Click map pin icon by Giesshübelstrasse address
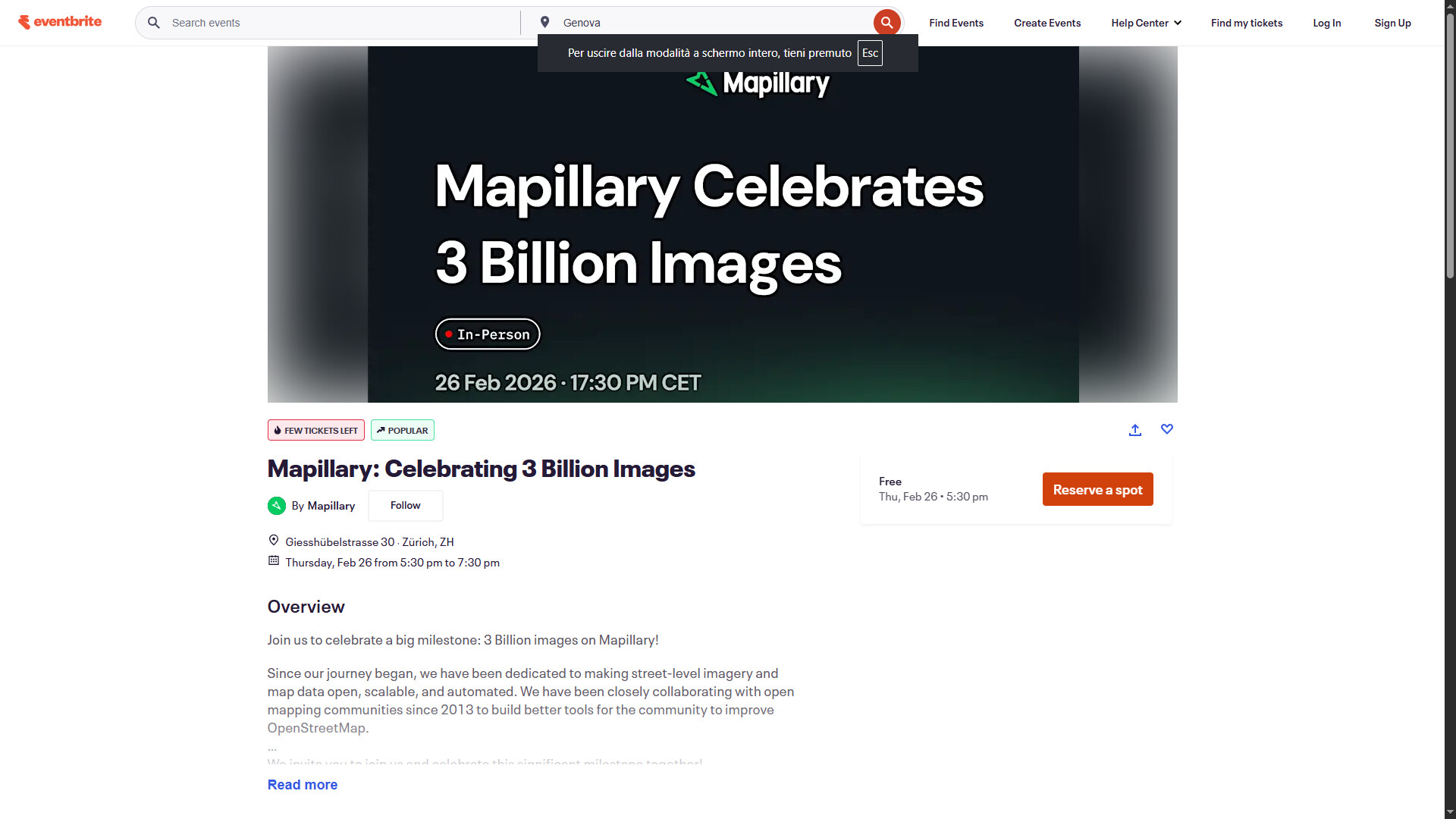The width and height of the screenshot is (1456, 819). (x=274, y=541)
